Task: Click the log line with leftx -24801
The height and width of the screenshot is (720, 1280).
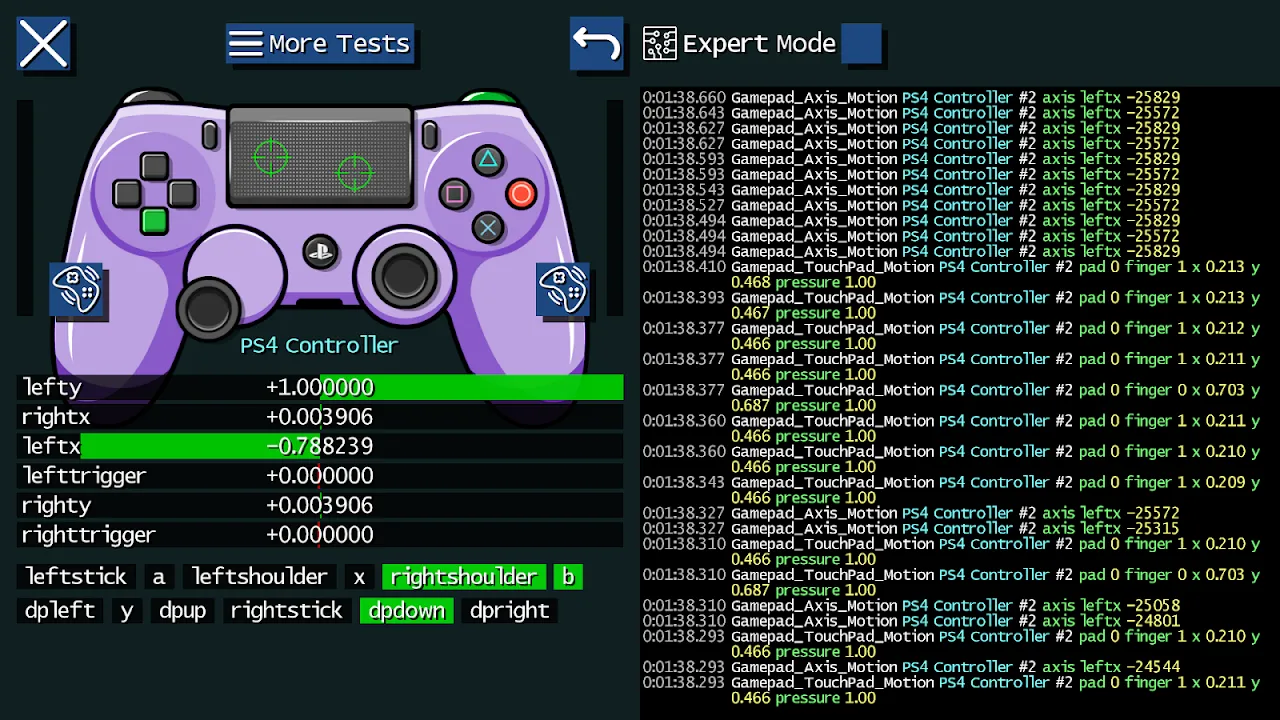Action: 911,621
